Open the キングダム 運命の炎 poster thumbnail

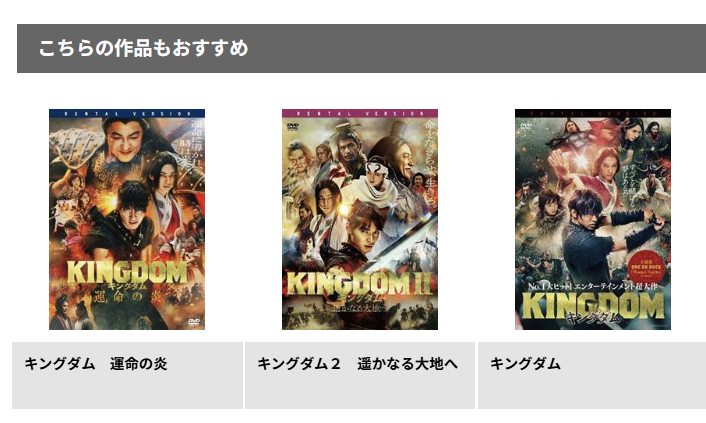pyautogui.click(x=127, y=219)
